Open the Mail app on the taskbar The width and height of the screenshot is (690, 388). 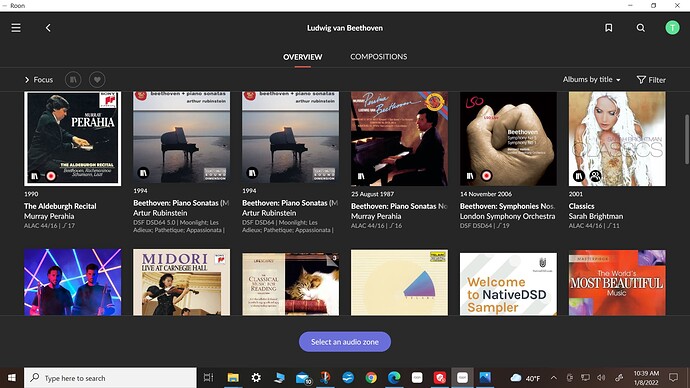point(303,377)
